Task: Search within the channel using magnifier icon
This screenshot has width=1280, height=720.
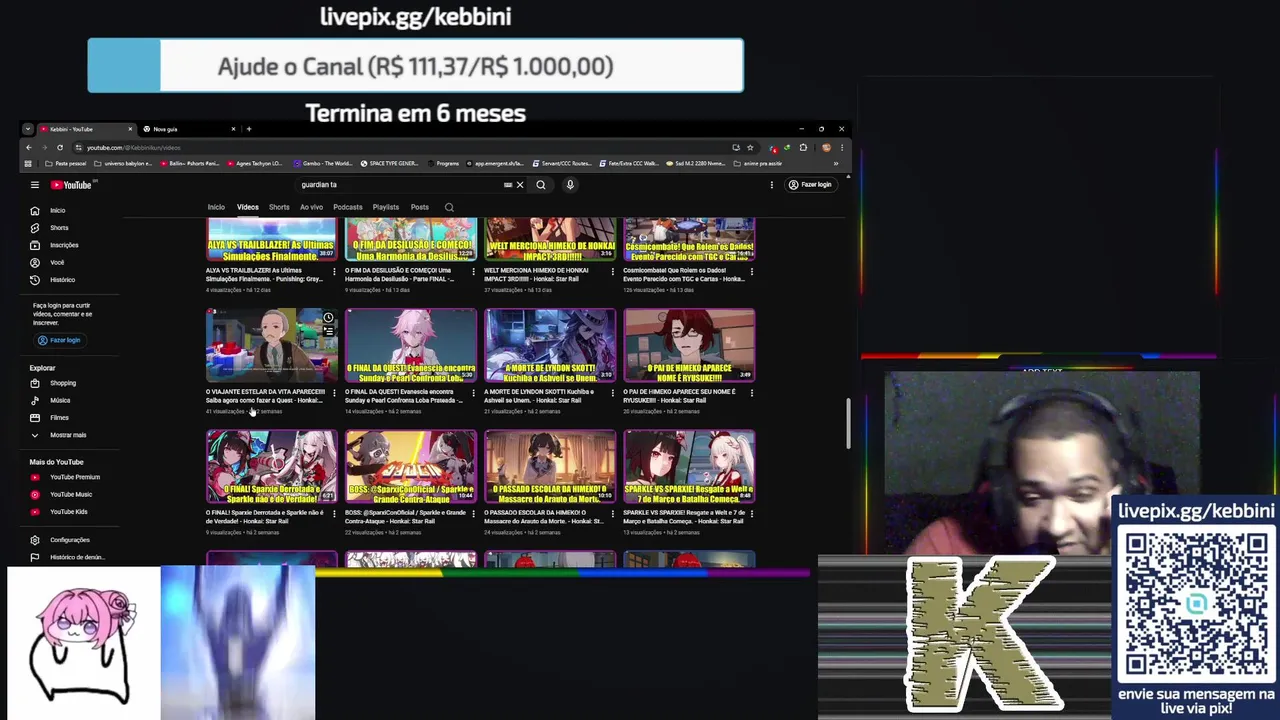Action: click(449, 208)
